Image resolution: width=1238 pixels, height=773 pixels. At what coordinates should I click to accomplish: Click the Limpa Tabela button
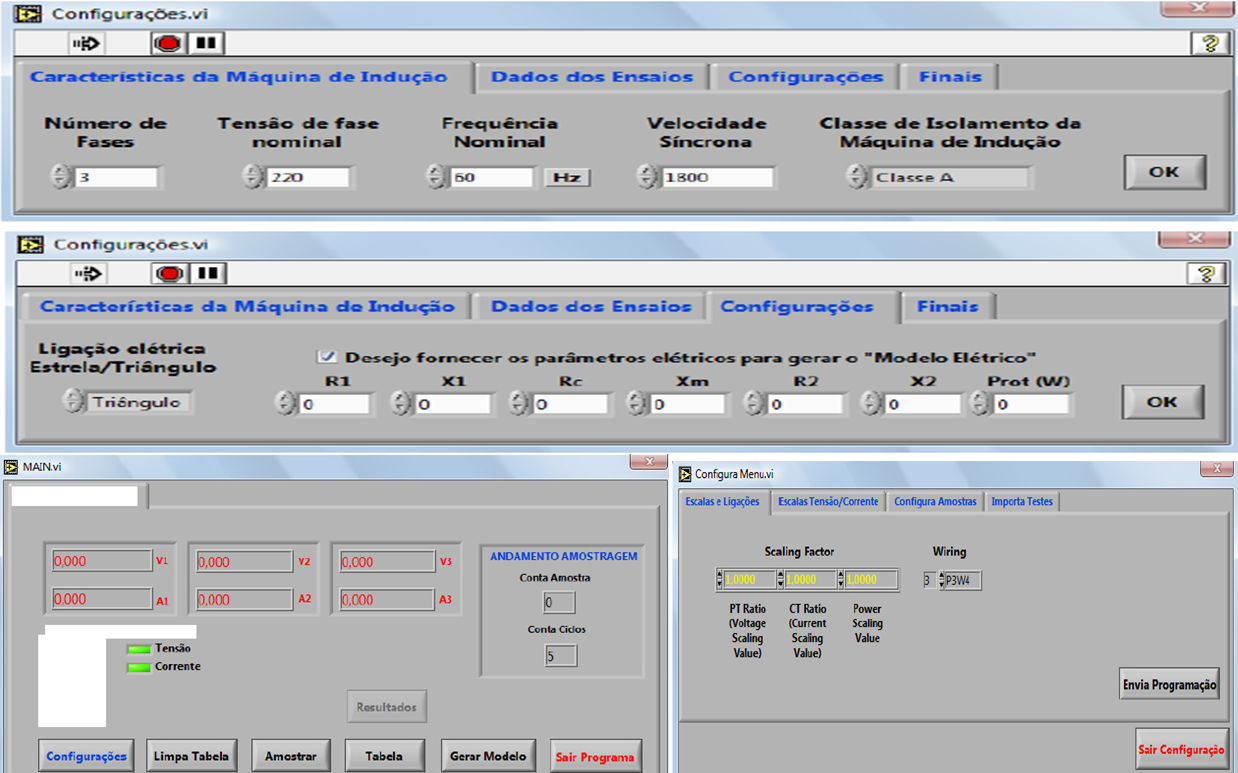(192, 756)
